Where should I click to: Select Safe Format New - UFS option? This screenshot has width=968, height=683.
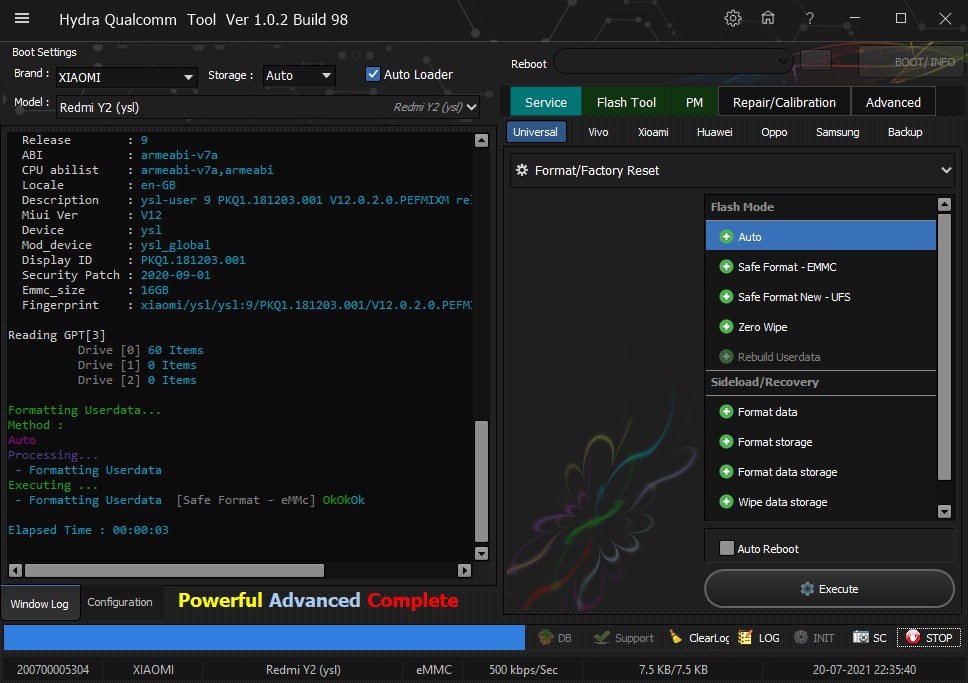click(820, 297)
